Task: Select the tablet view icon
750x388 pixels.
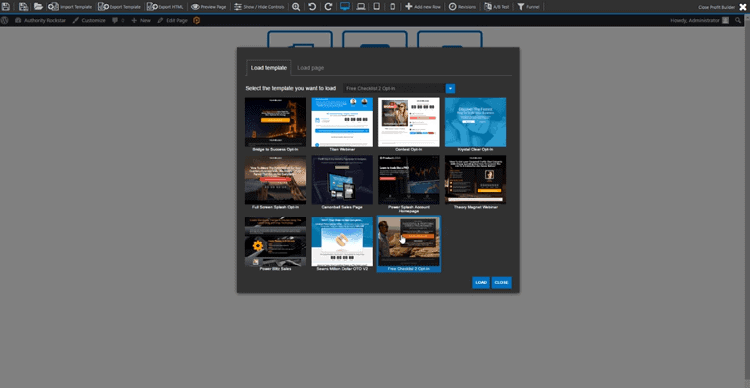Action: pyautogui.click(x=377, y=7)
